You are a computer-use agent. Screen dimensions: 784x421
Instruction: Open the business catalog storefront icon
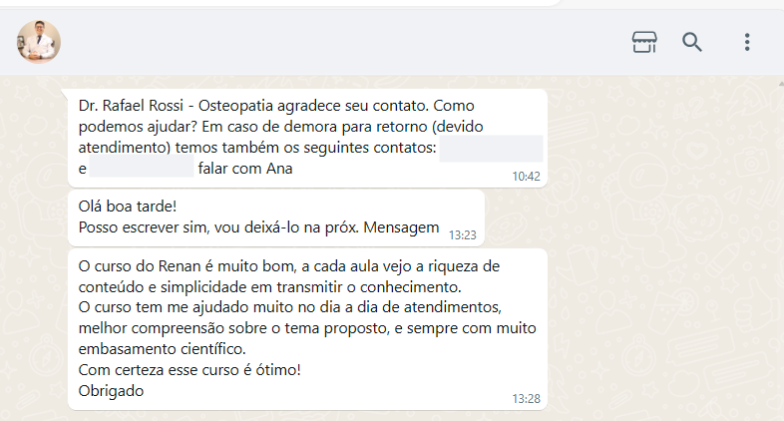644,42
